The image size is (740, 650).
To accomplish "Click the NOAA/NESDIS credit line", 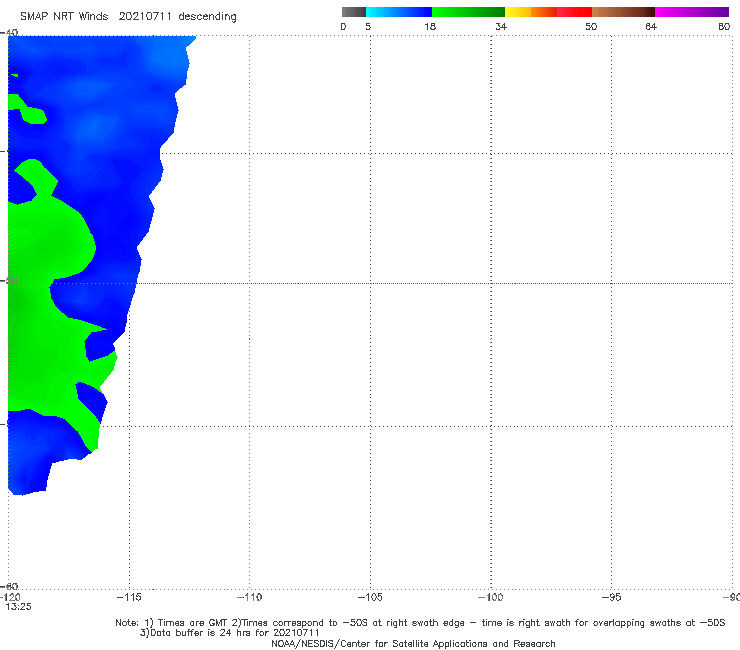I will click(x=413, y=644).
